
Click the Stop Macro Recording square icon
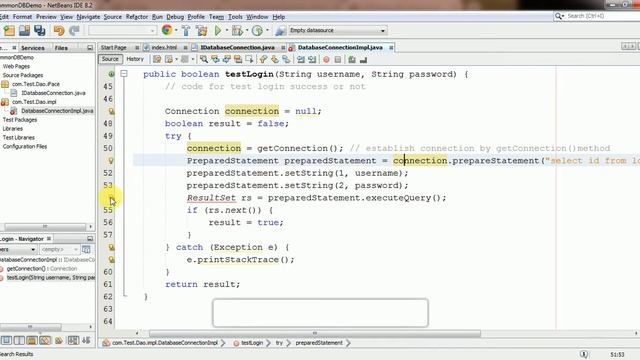point(338,60)
